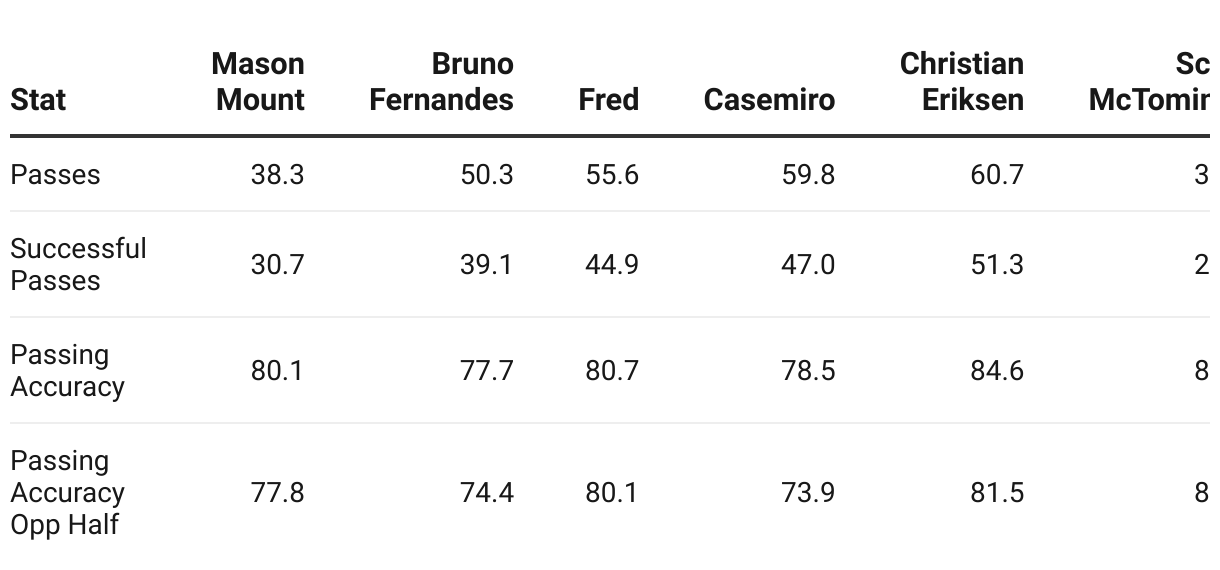Select Eriksen's Opp Half accuracy 81.5
This screenshot has height=570, width=1220.
pyautogui.click(x=996, y=493)
